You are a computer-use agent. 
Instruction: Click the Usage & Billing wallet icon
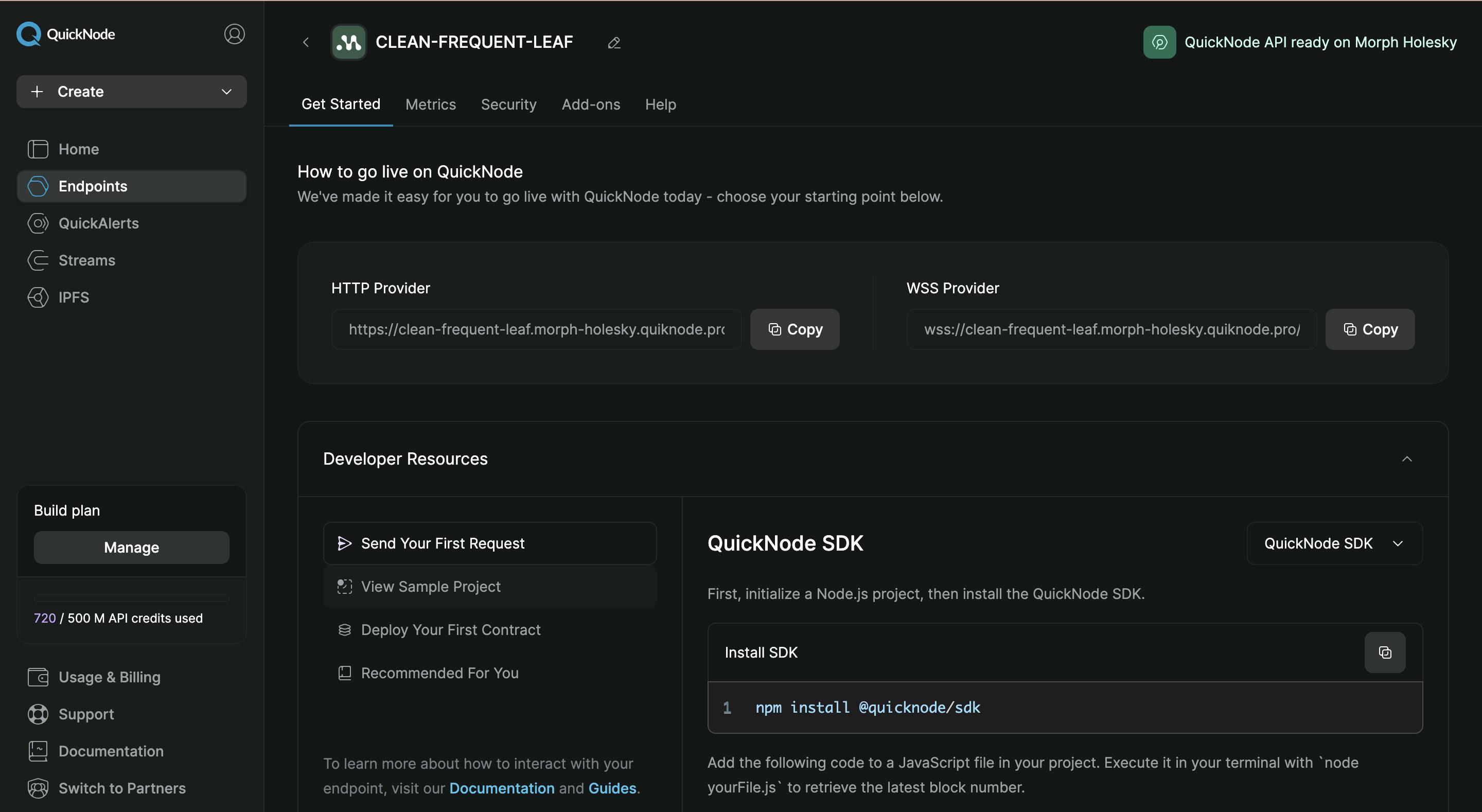click(38, 677)
